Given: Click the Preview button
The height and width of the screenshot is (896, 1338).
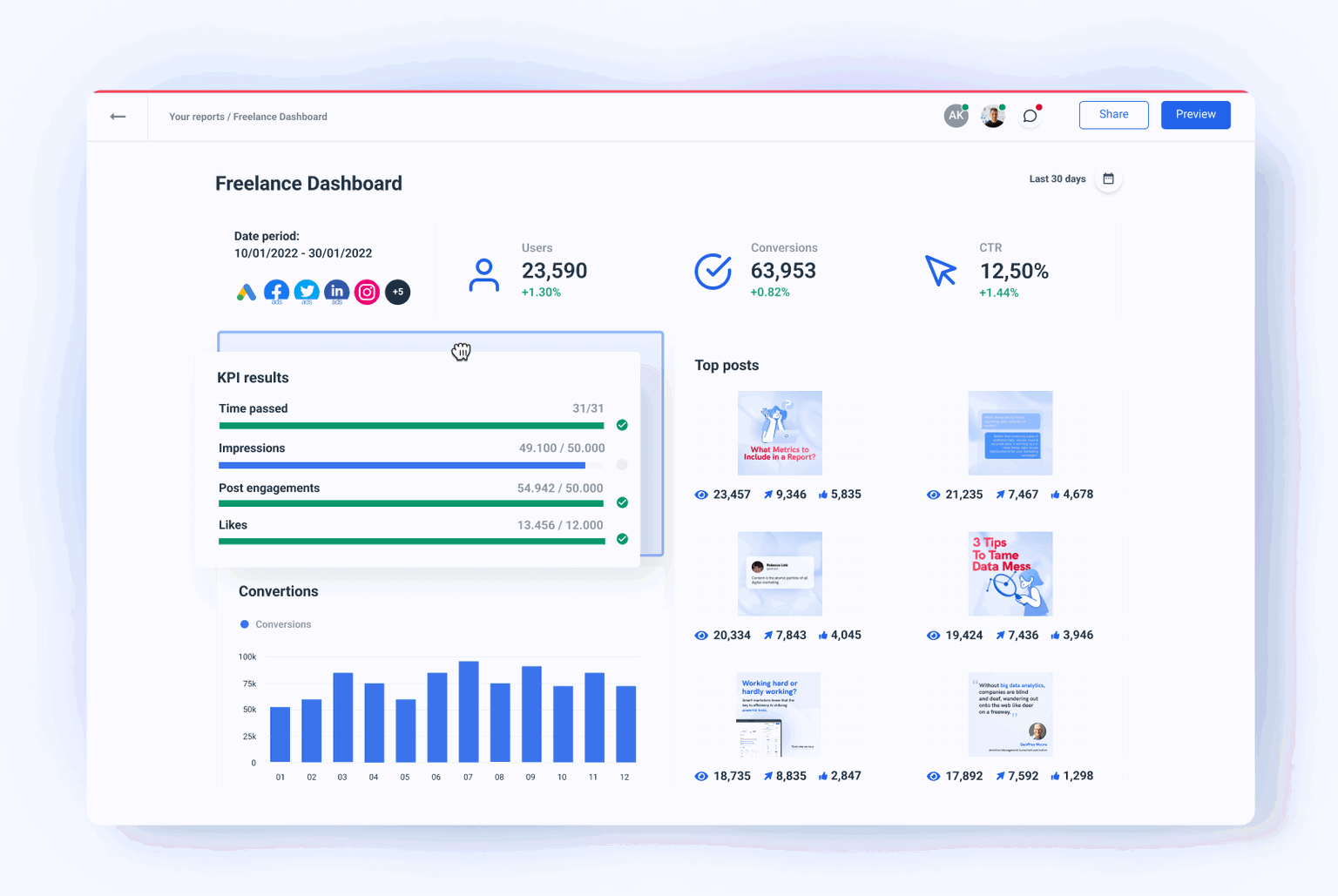Looking at the screenshot, I should pos(1195,114).
